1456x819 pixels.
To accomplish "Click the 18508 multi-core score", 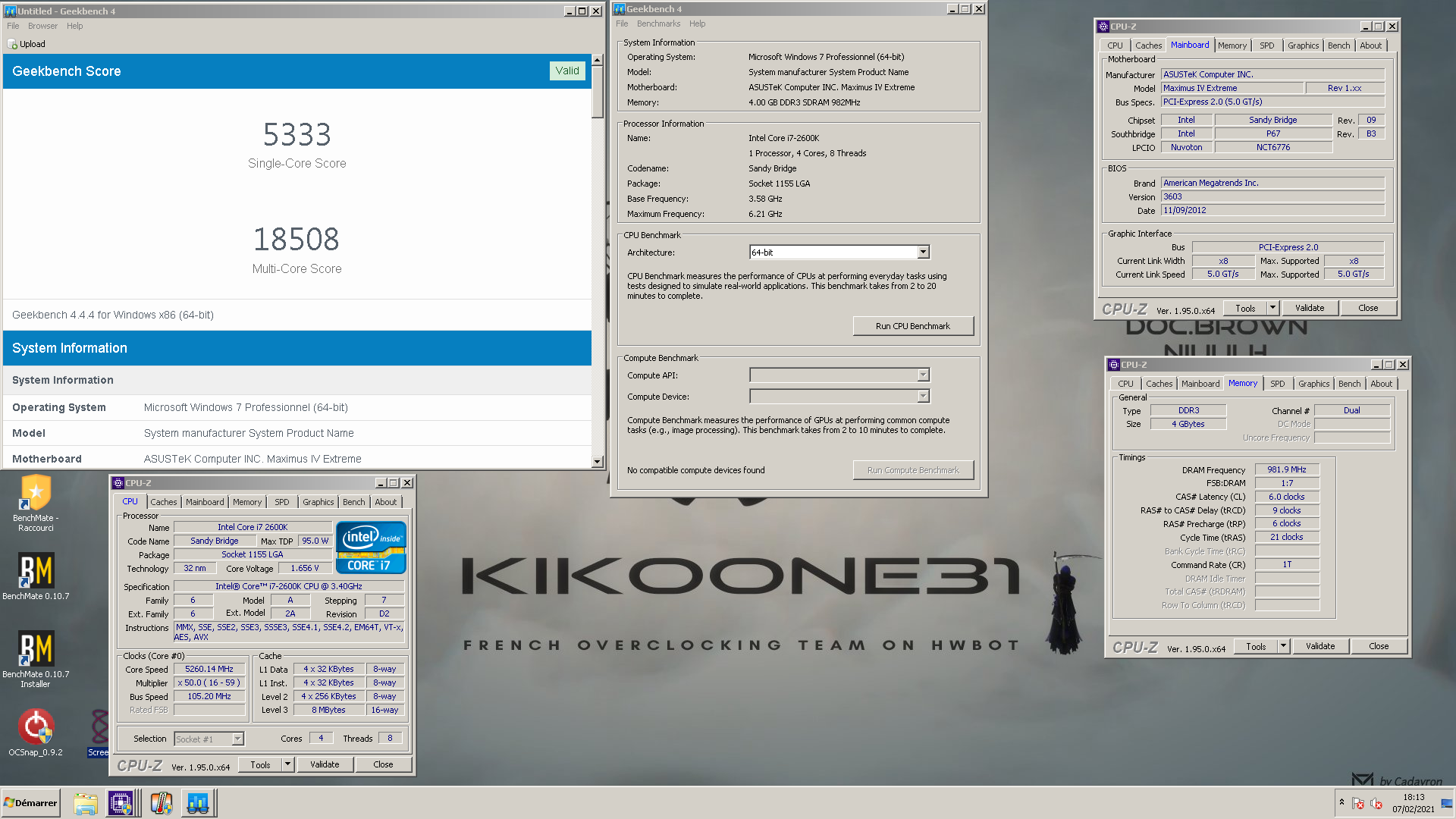I will click(x=297, y=240).
